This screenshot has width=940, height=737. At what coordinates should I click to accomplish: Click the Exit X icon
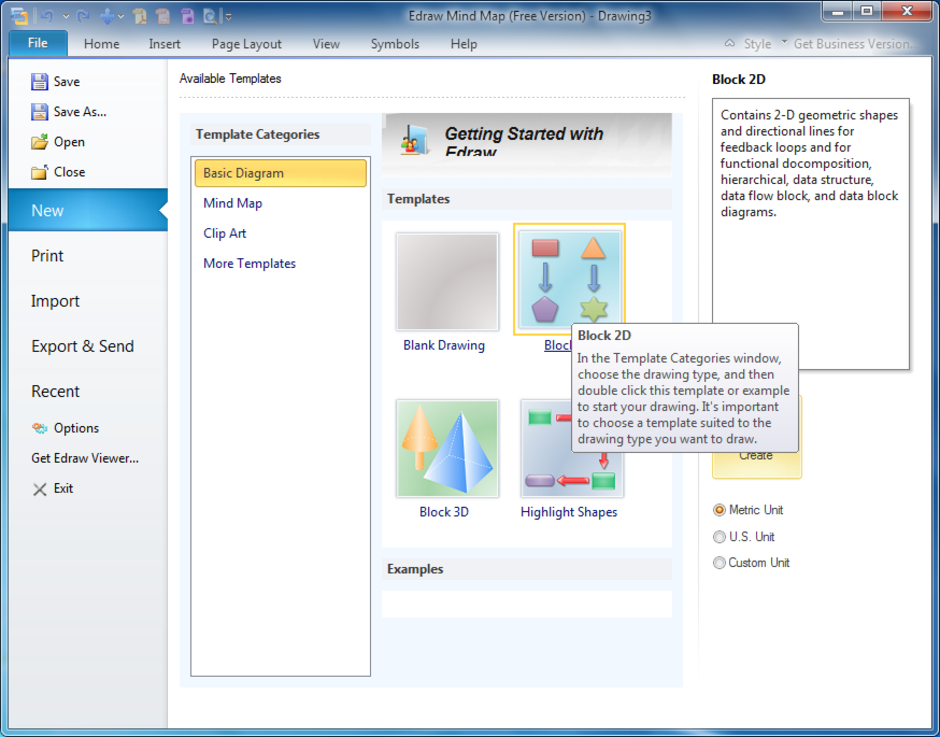click(x=40, y=489)
